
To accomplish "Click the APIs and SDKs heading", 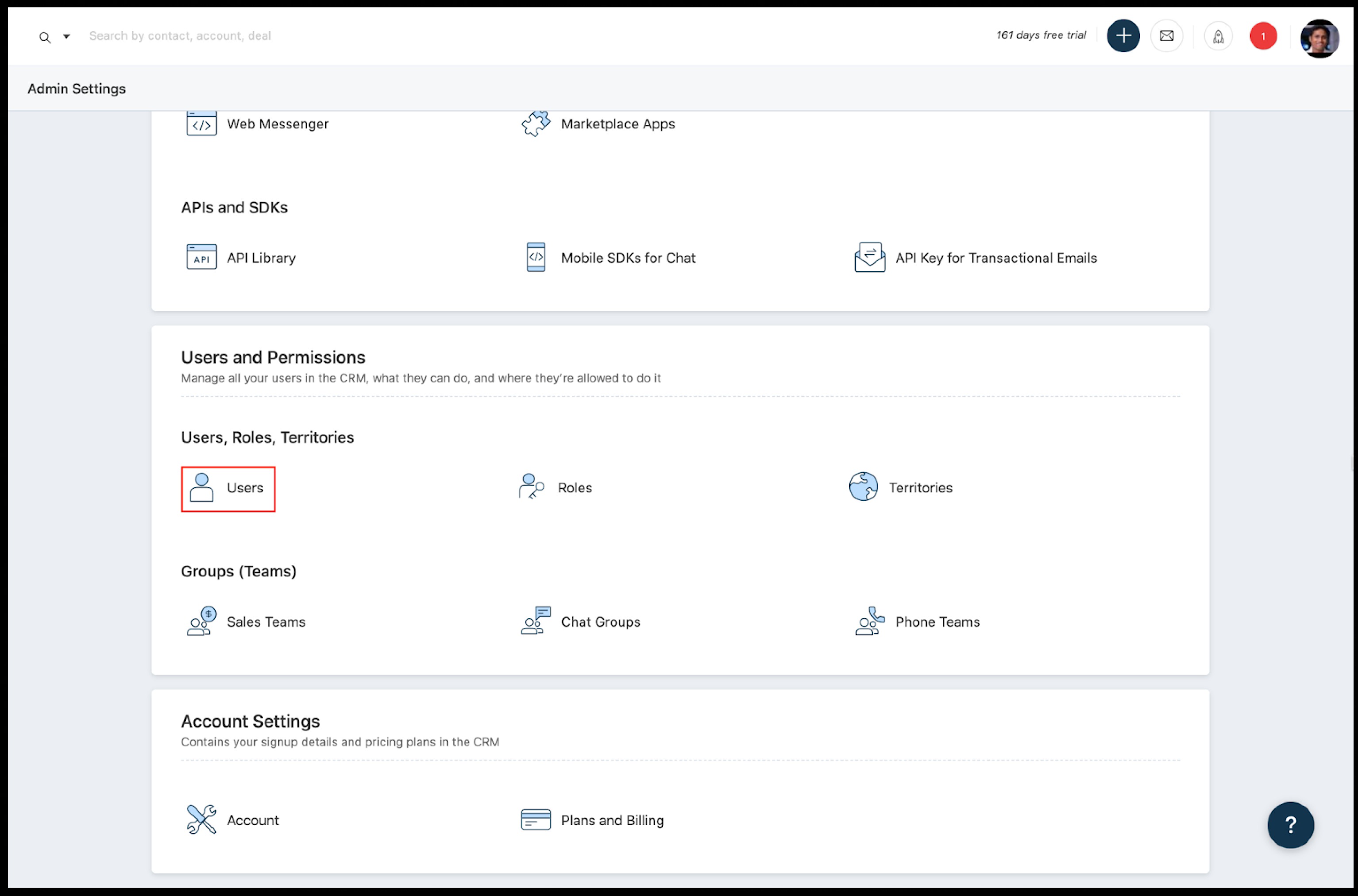I will click(x=234, y=208).
